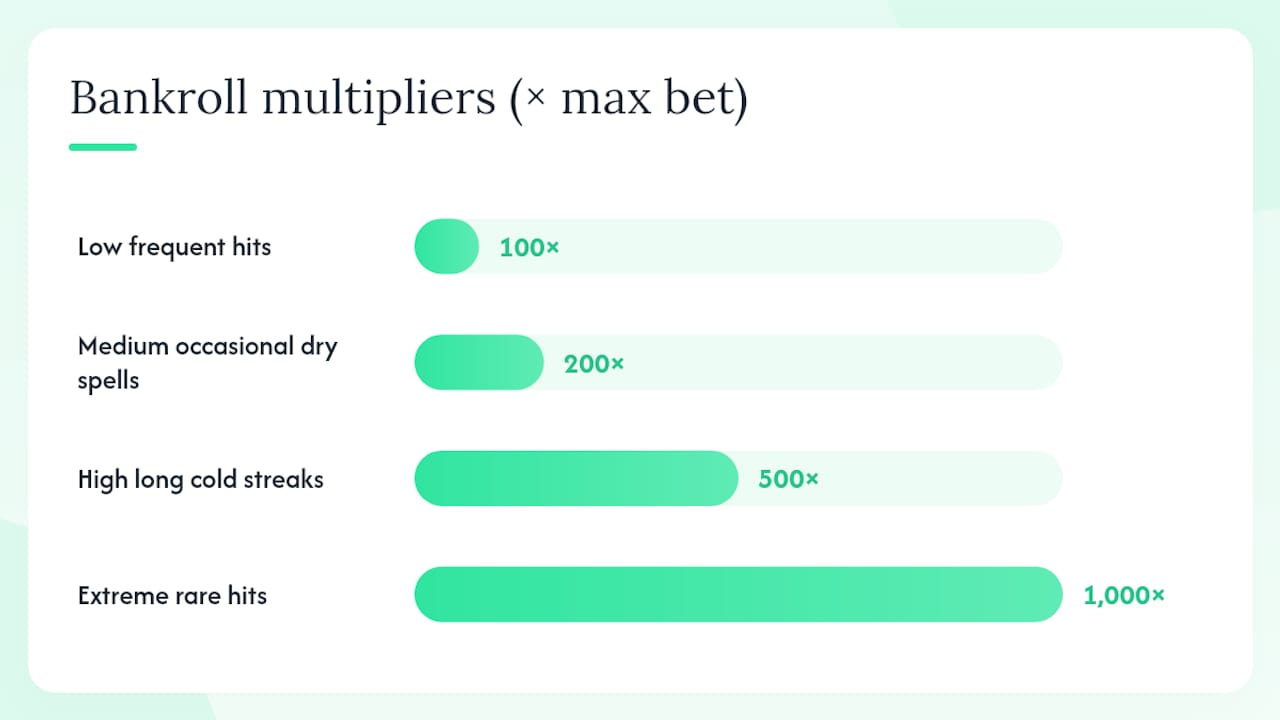
Task: Select the High long cold streaks label
Action: pos(201,479)
